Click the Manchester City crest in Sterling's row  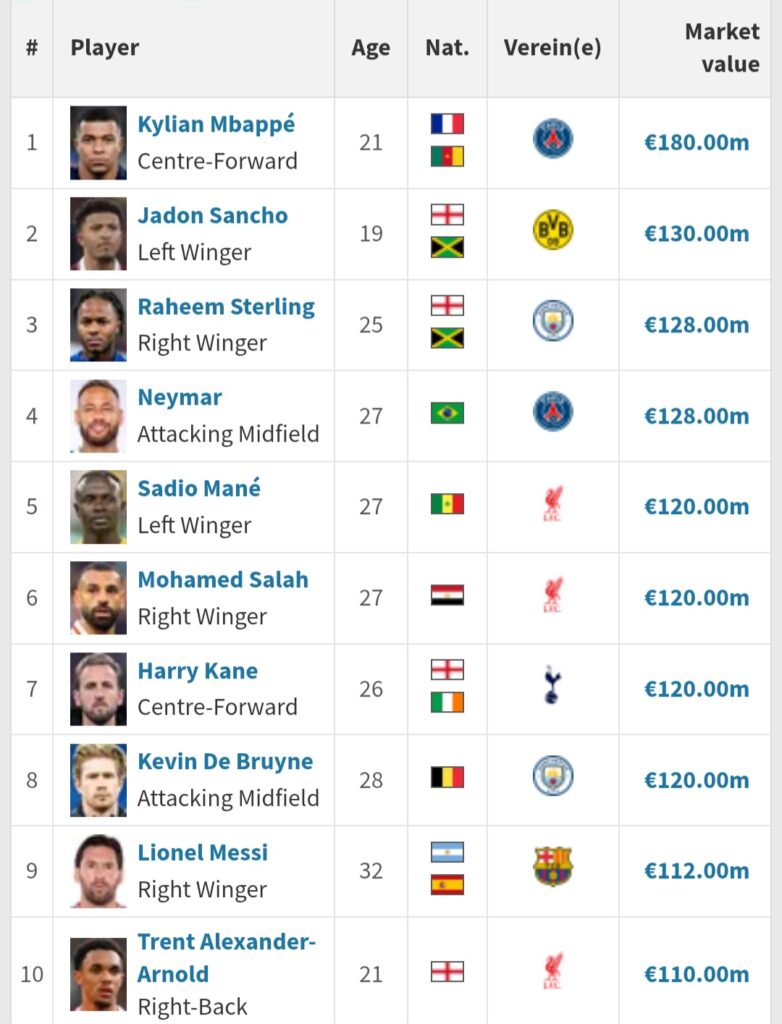pyautogui.click(x=552, y=323)
